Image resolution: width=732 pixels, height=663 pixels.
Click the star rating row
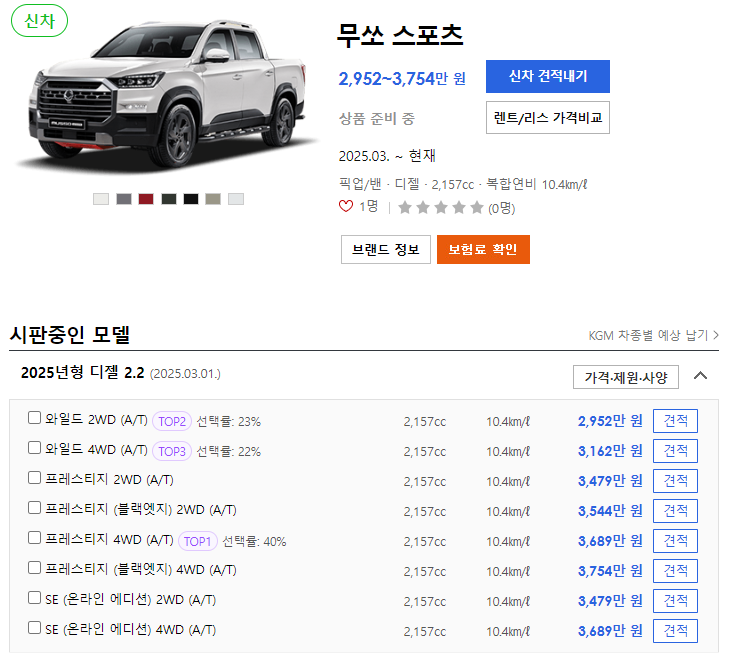pyautogui.click(x=441, y=208)
